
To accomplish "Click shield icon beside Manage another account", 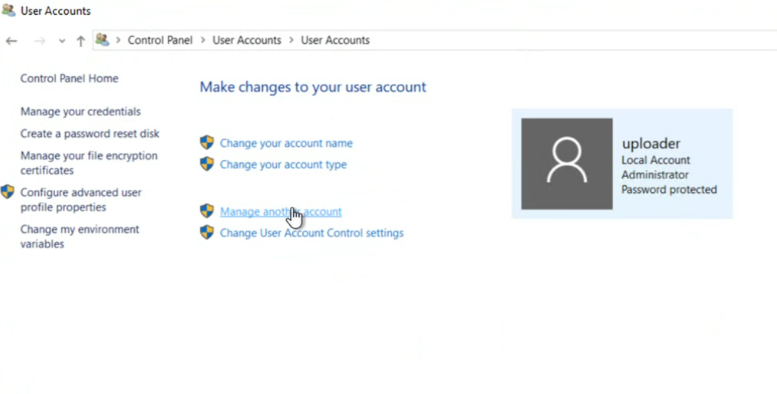I will click(x=207, y=211).
